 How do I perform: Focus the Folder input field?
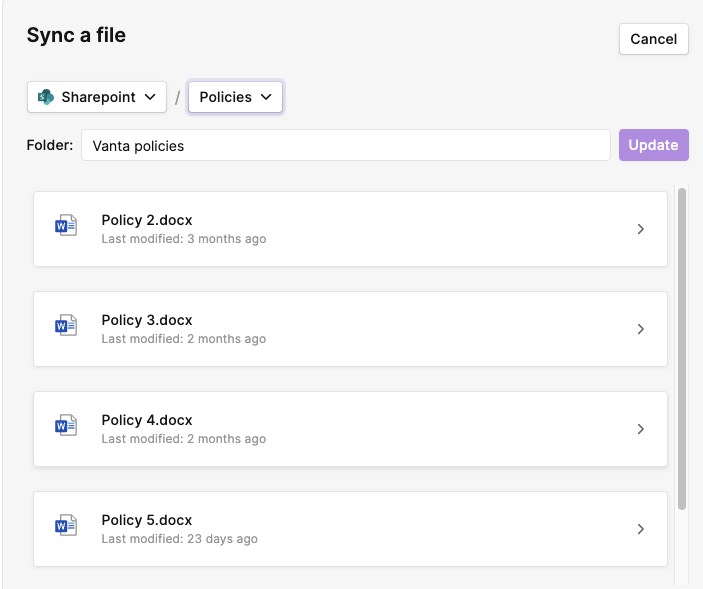click(346, 145)
